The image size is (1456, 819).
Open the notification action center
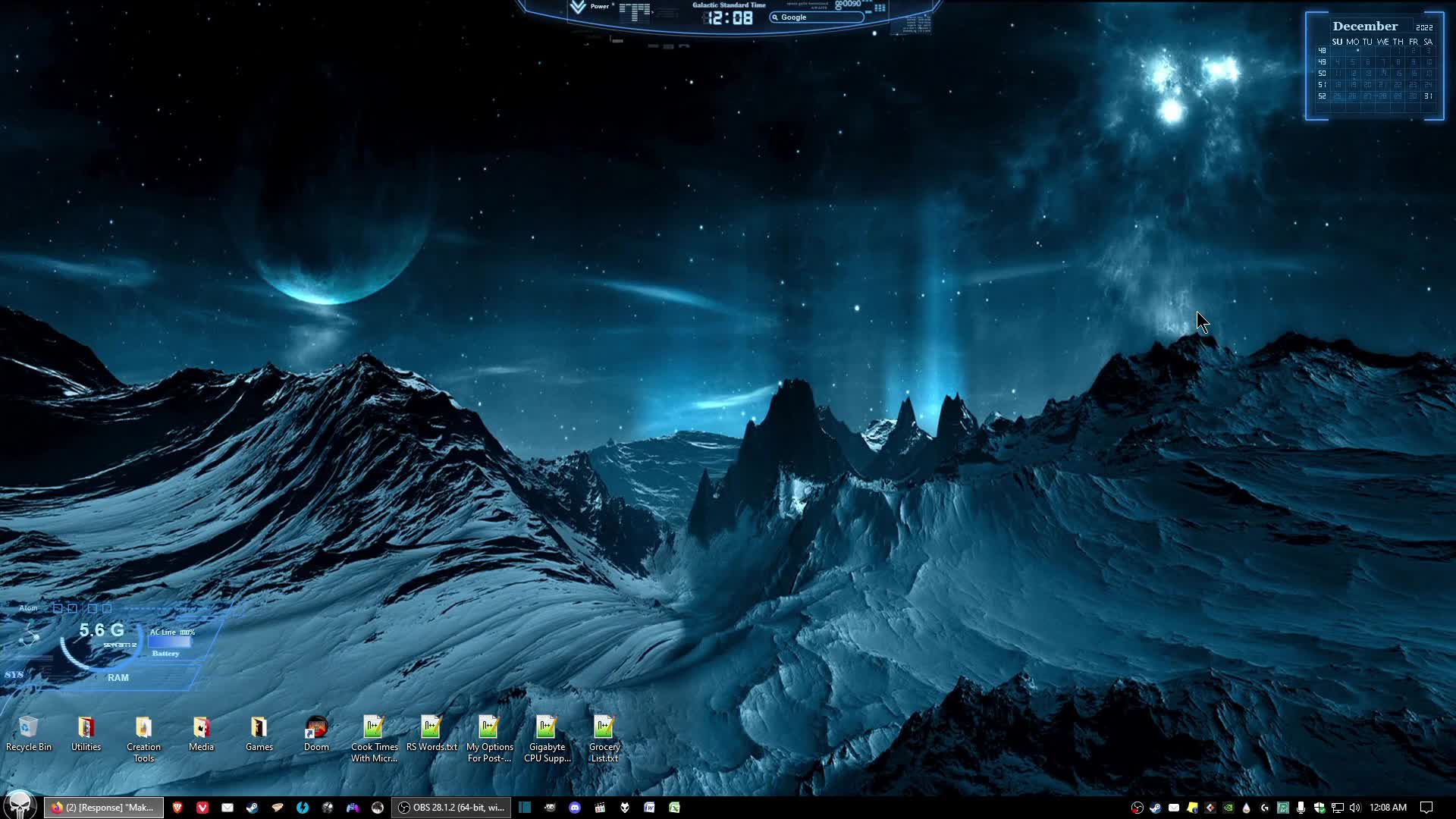(x=1426, y=808)
